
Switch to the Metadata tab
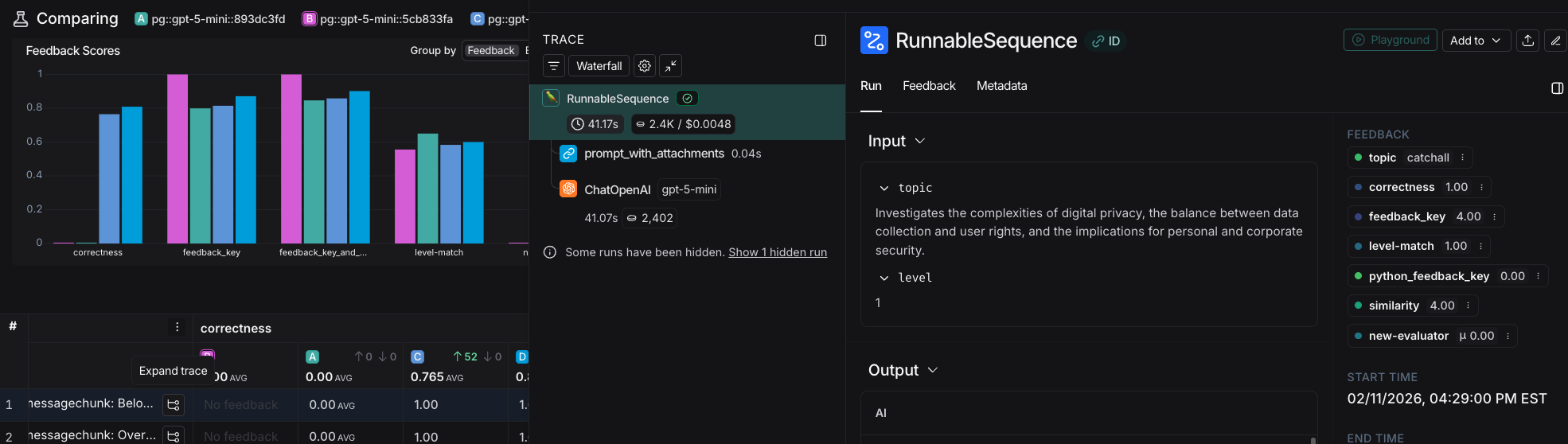pos(1001,86)
